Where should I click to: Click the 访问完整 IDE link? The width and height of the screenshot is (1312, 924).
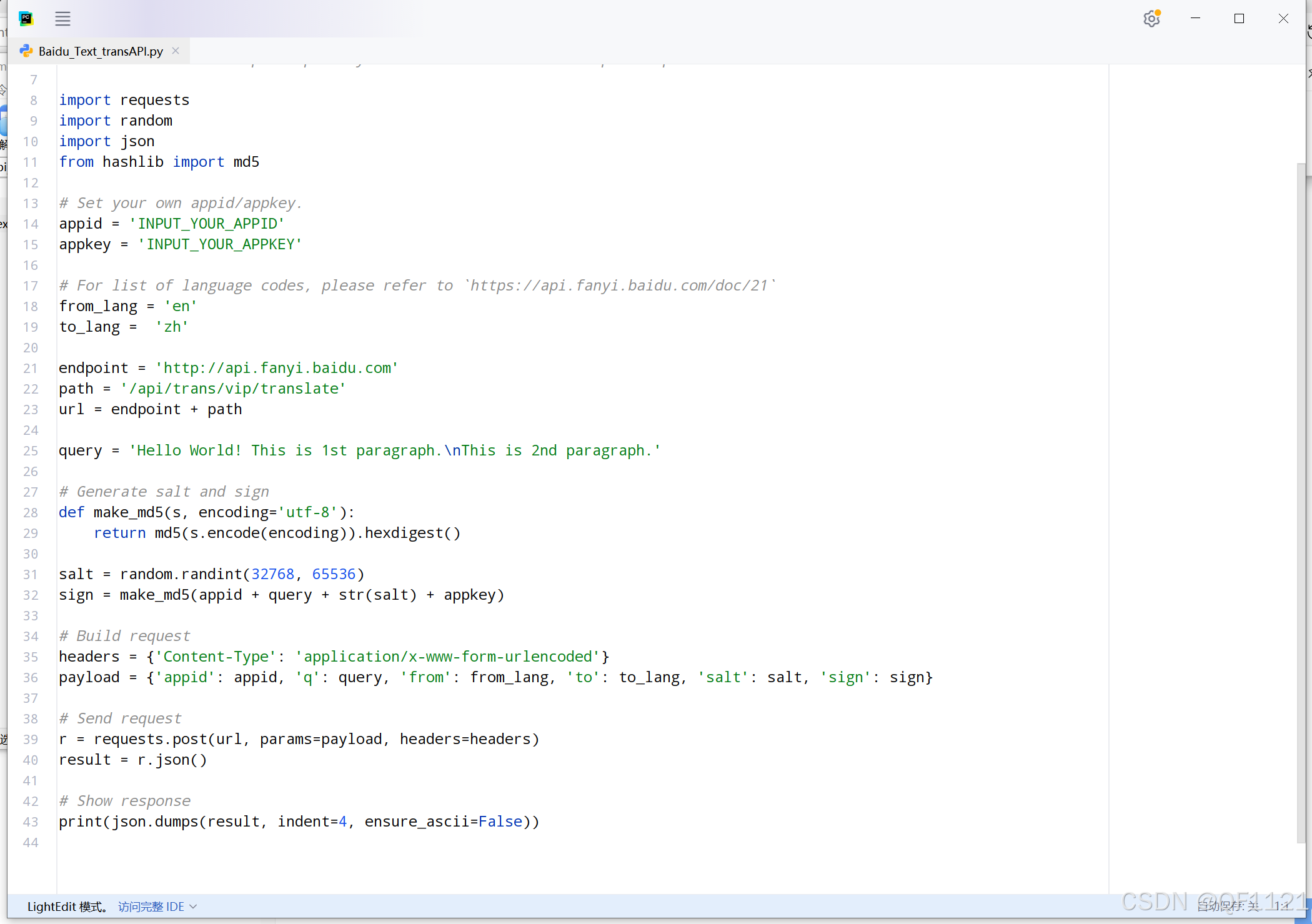pyautogui.click(x=151, y=907)
